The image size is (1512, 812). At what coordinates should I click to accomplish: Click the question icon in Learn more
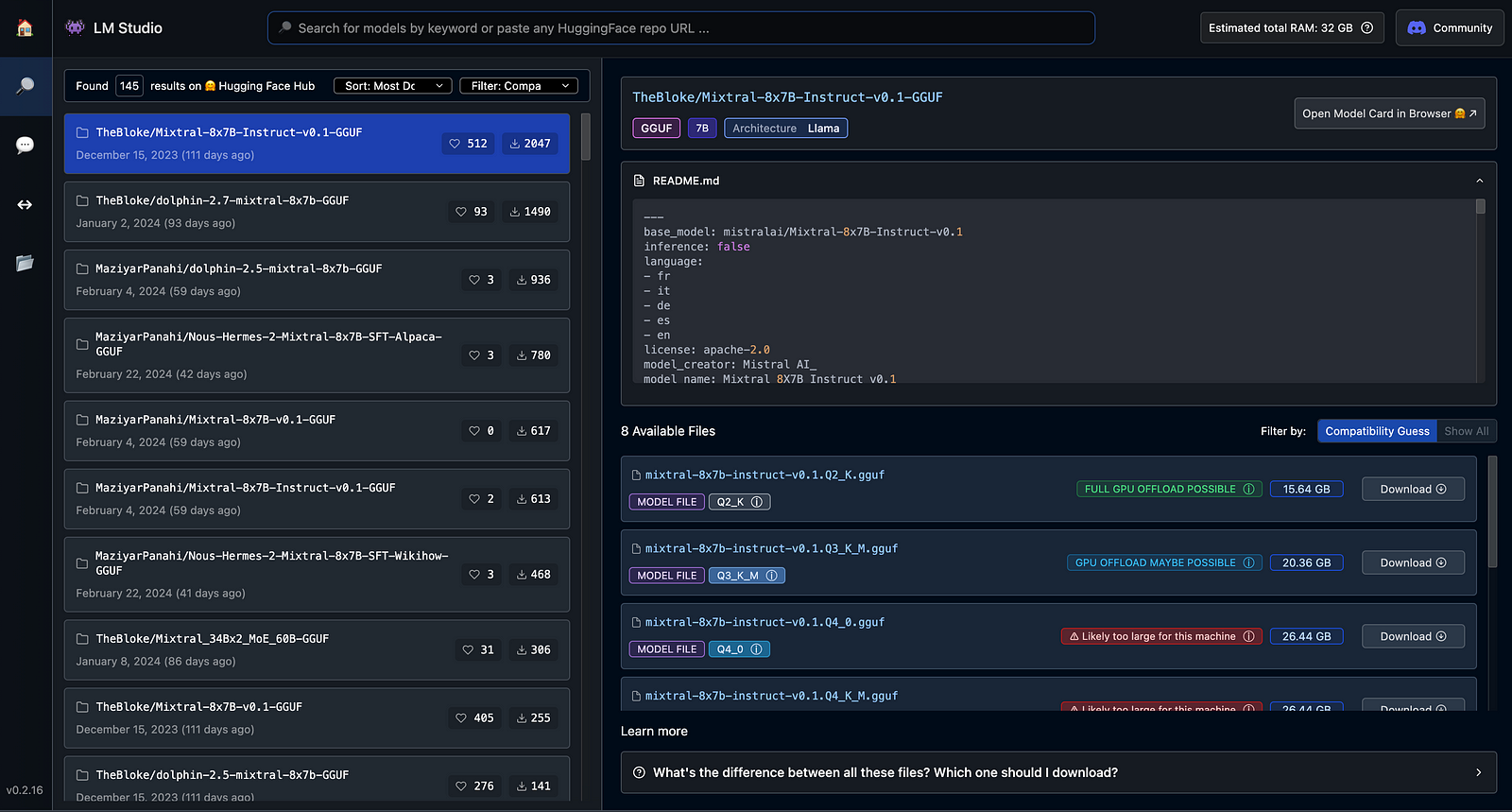coord(639,772)
